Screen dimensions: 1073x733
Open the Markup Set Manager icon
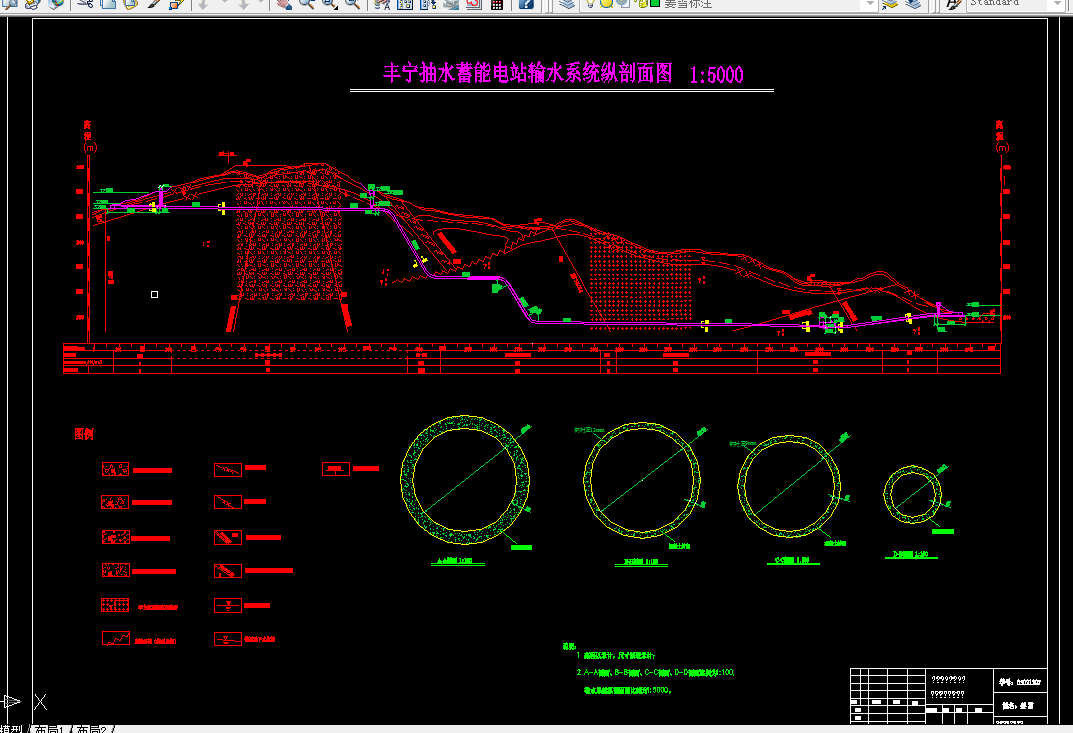474,3
